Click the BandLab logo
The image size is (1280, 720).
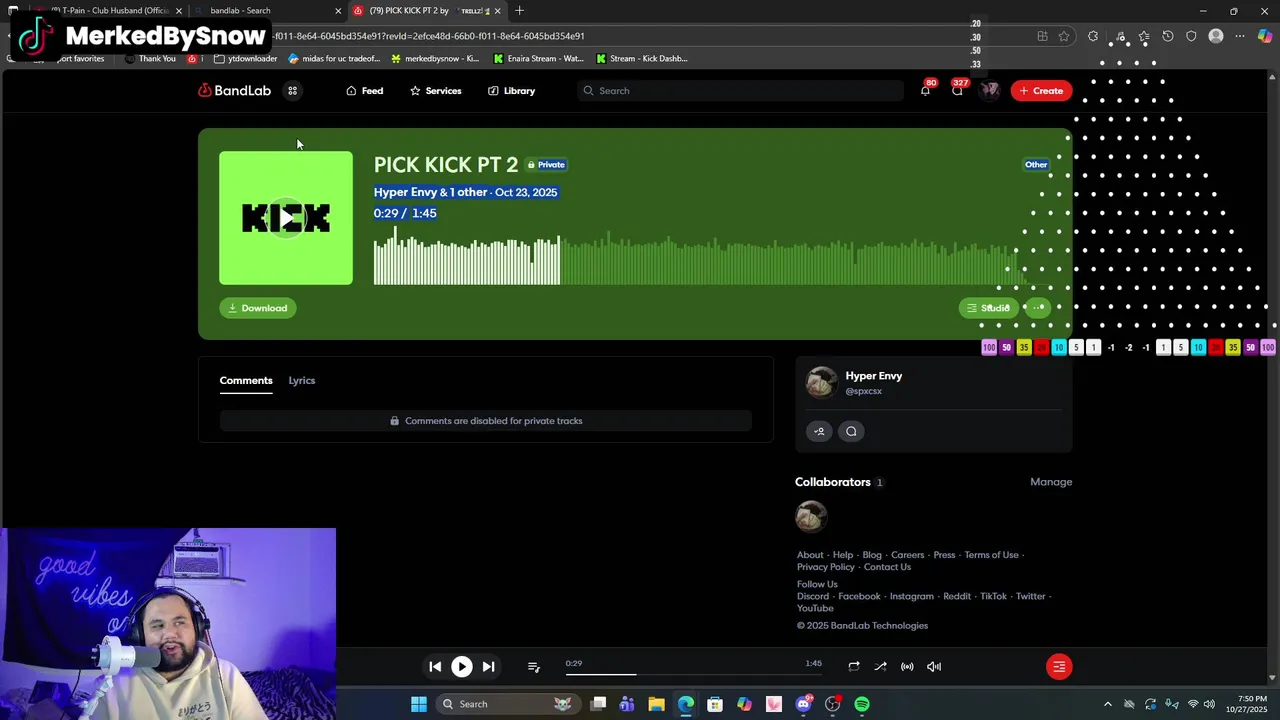235,91
